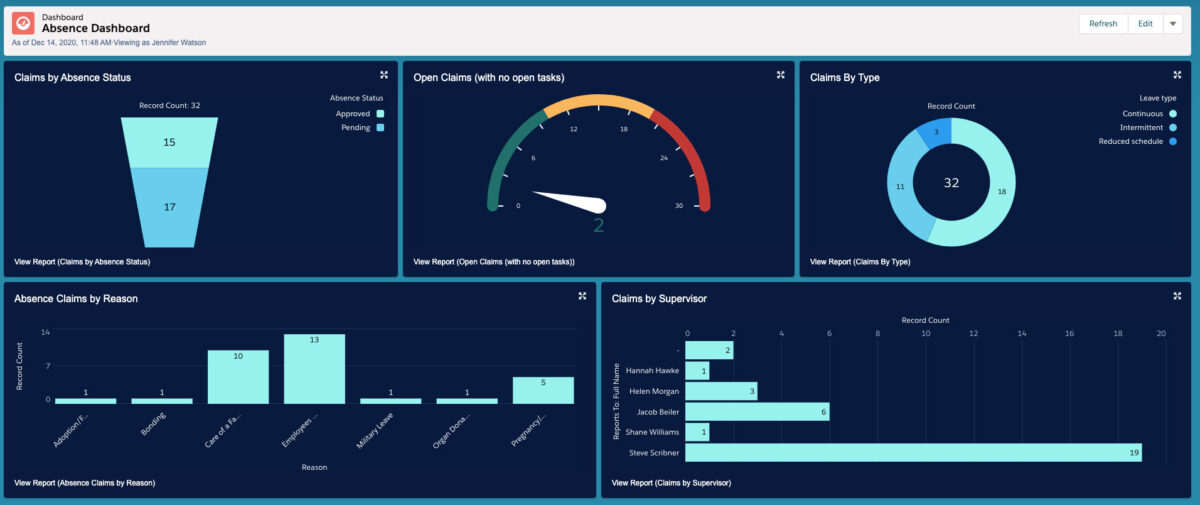Open the dropdown arrow next to Edit
1200x505 pixels.
(x=1173, y=24)
